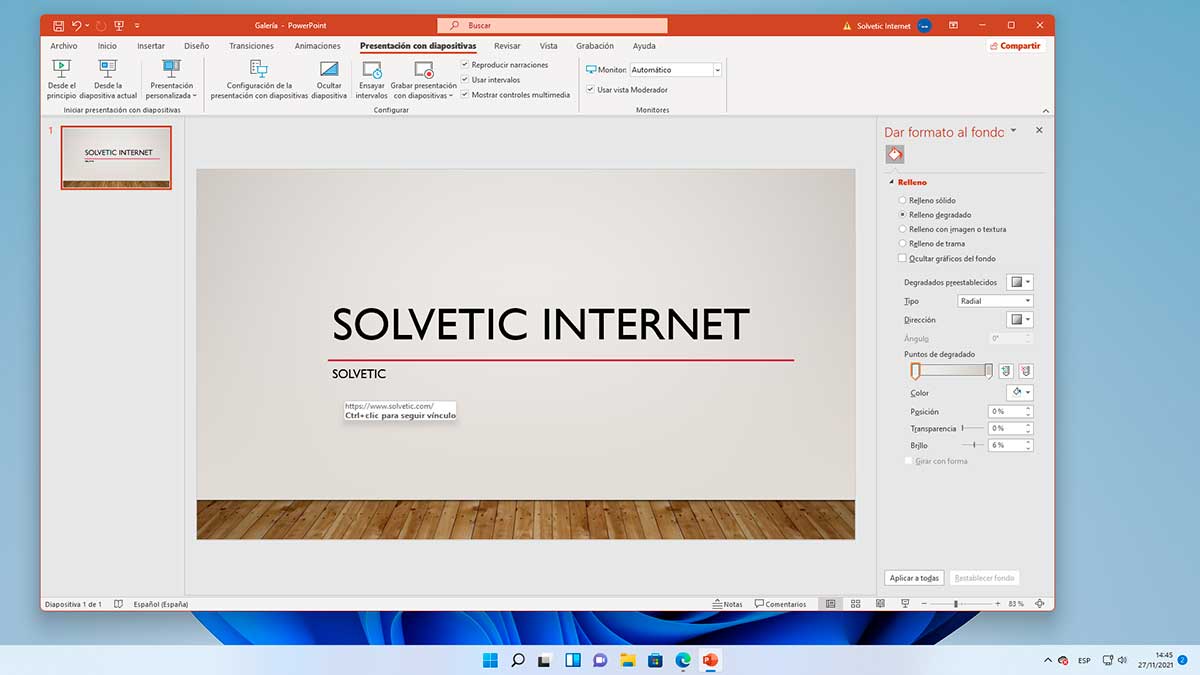Switch to Normal view icon in status bar

pos(830,604)
